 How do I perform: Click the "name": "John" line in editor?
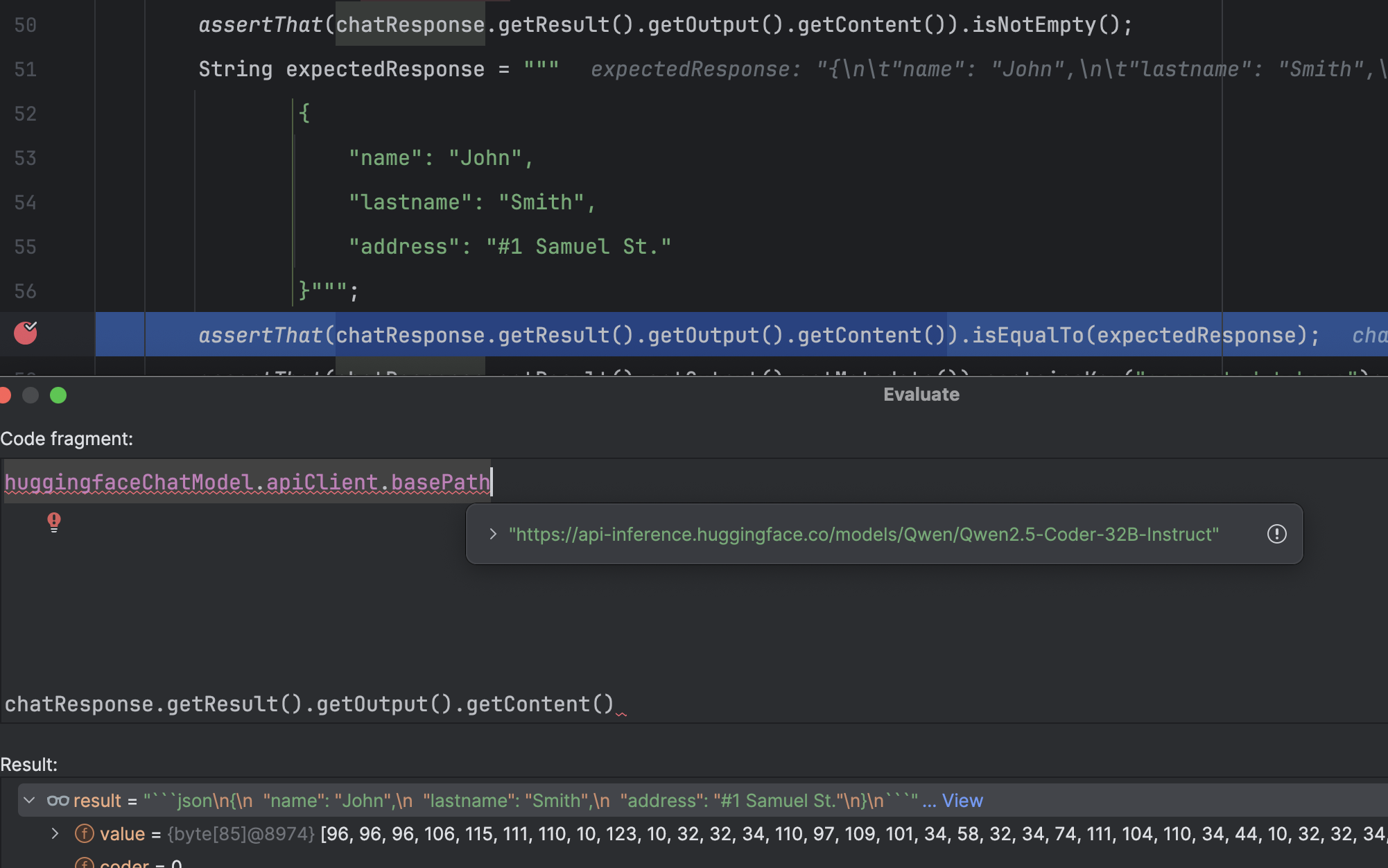click(441, 158)
